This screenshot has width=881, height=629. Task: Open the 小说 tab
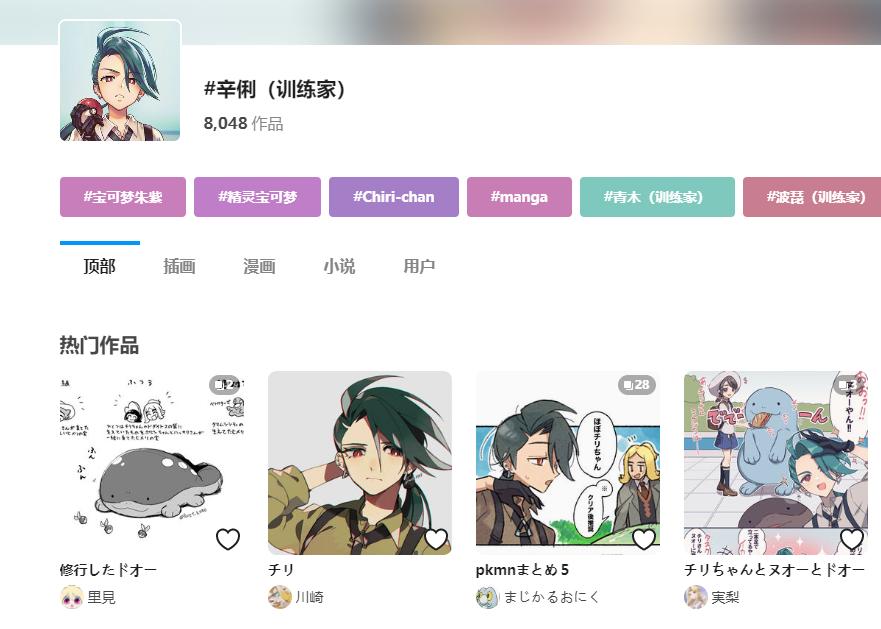(x=339, y=266)
